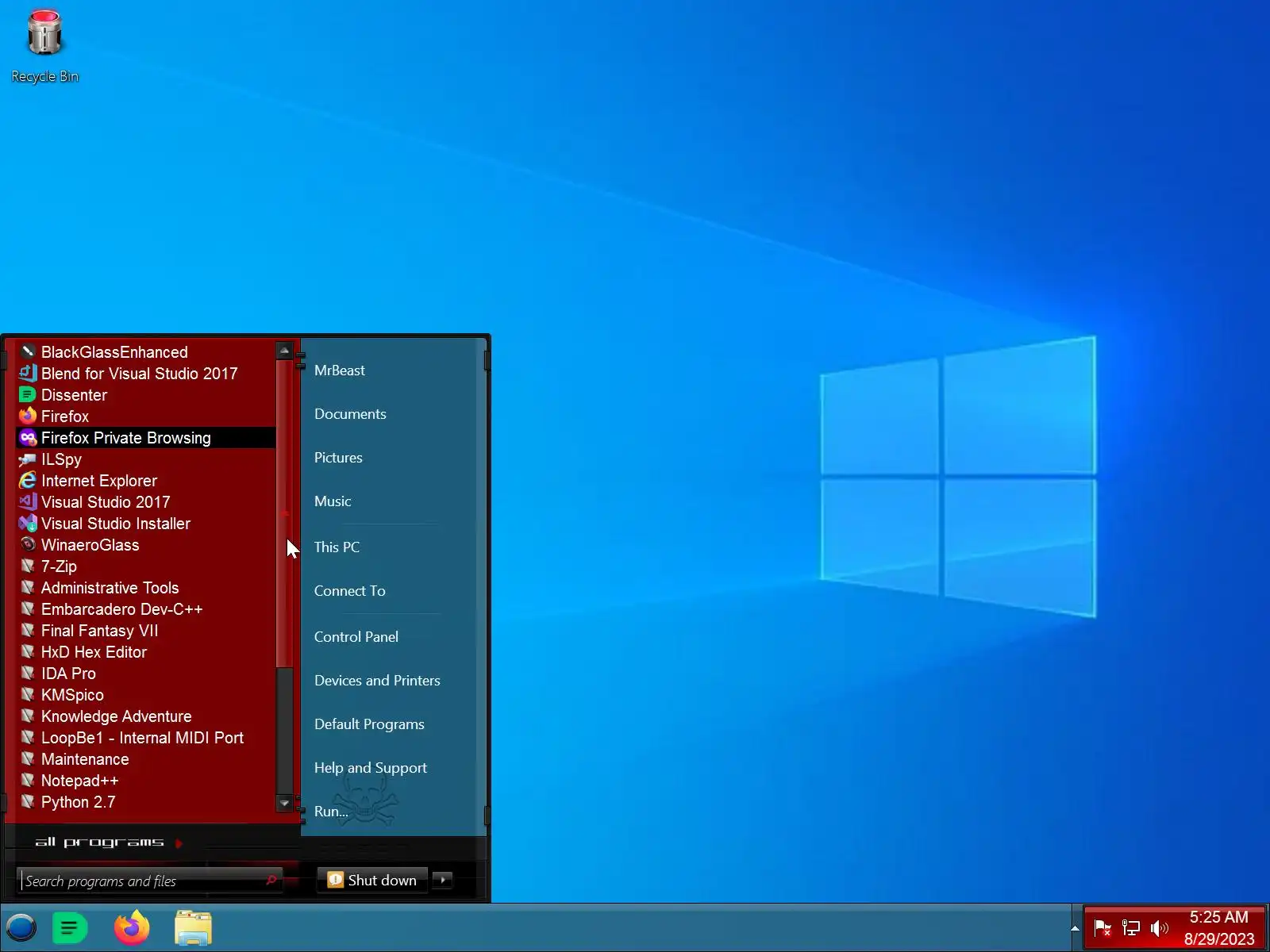Click the programs list scroll down arrow
This screenshot has height=952, width=1270.
(x=284, y=803)
